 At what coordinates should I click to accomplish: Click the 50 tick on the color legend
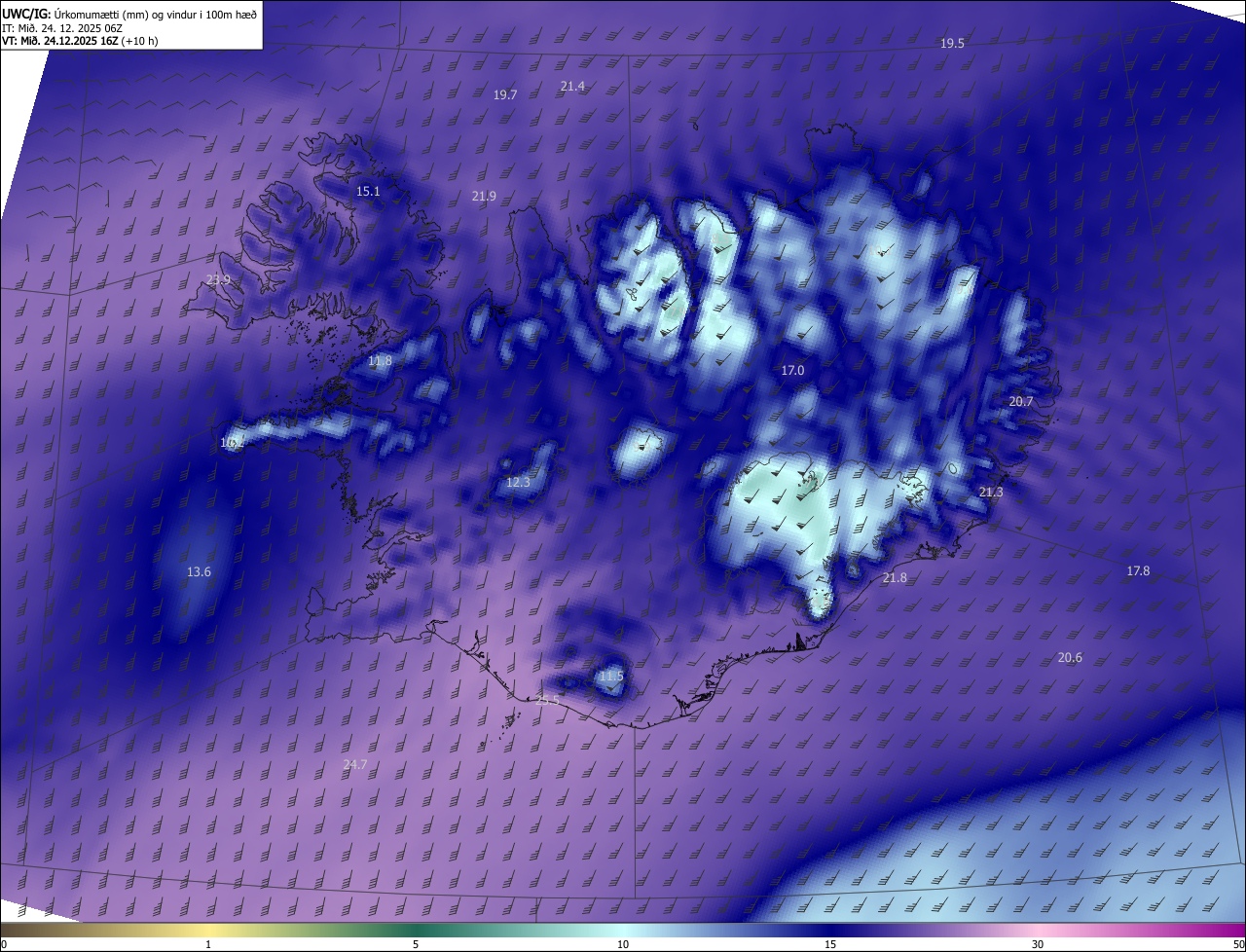(1238, 945)
